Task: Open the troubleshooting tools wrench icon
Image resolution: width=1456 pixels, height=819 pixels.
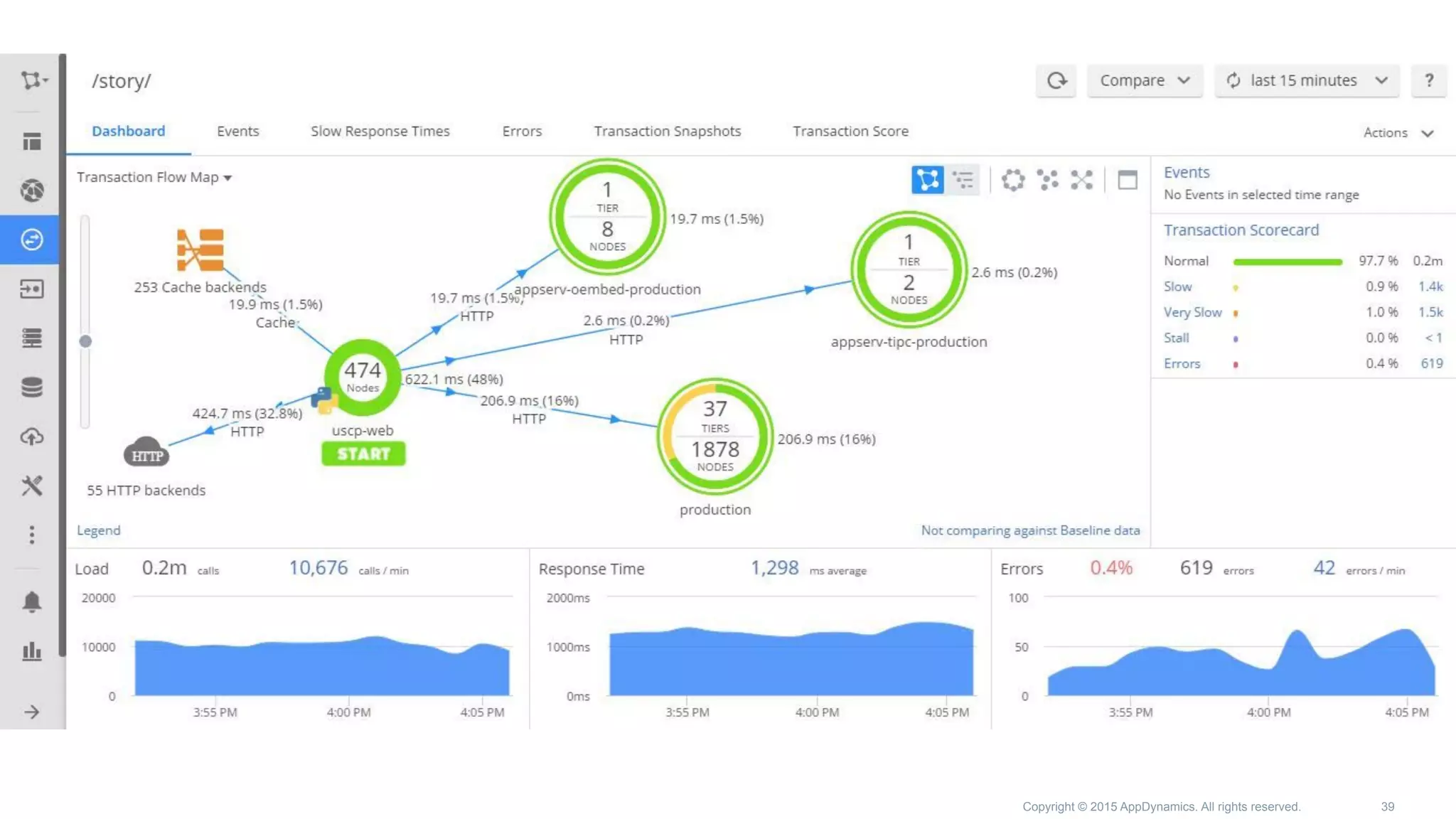Action: coord(31,486)
